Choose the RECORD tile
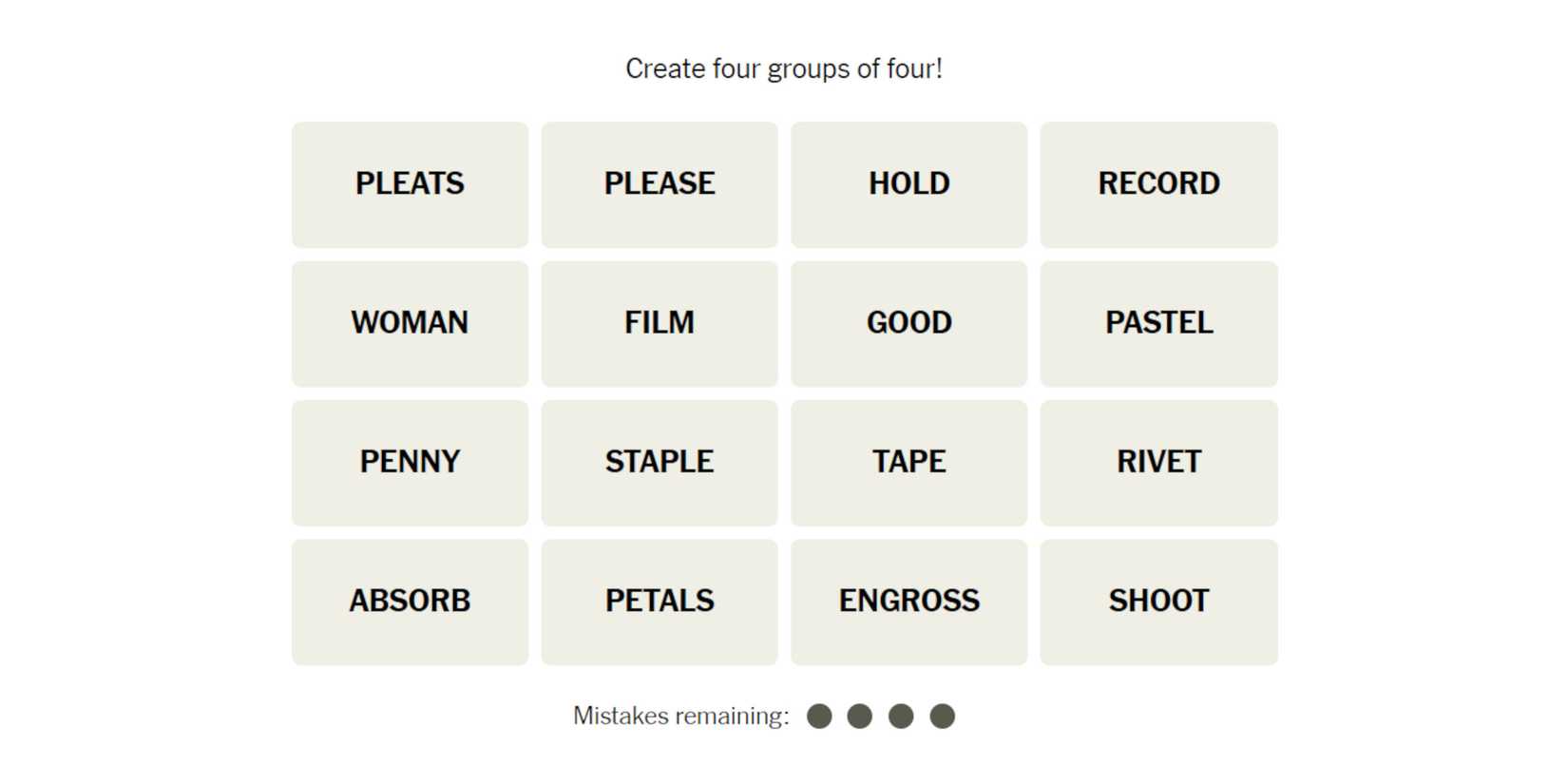 click(1158, 184)
